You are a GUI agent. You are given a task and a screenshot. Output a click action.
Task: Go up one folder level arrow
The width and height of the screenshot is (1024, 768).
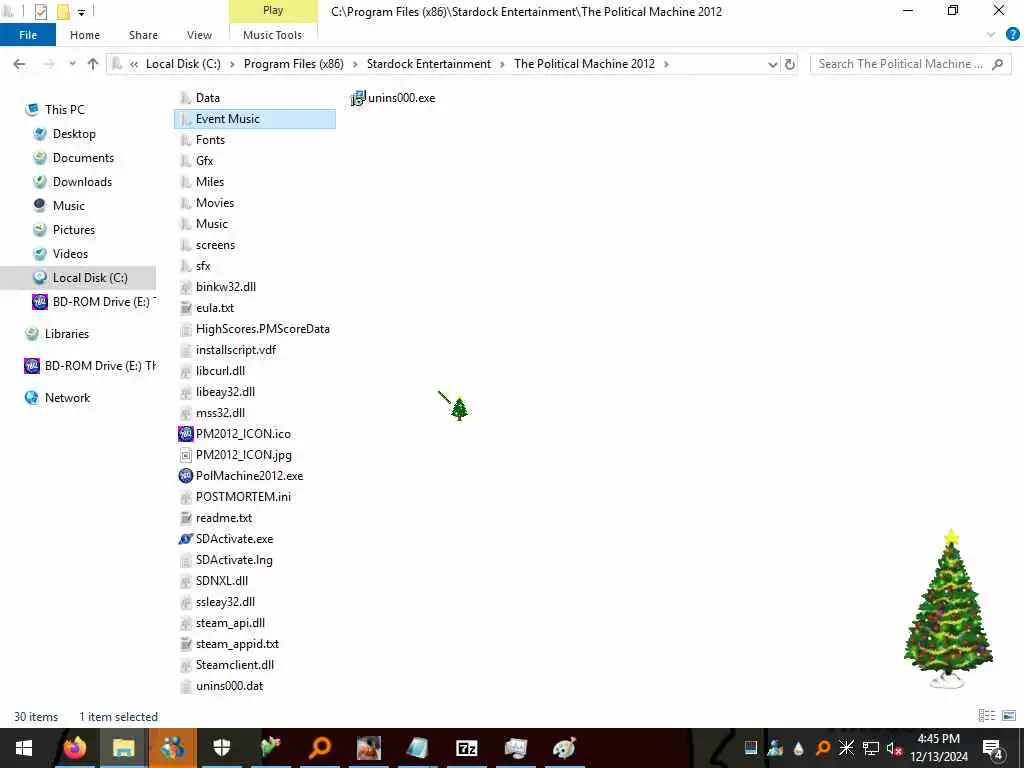93,64
